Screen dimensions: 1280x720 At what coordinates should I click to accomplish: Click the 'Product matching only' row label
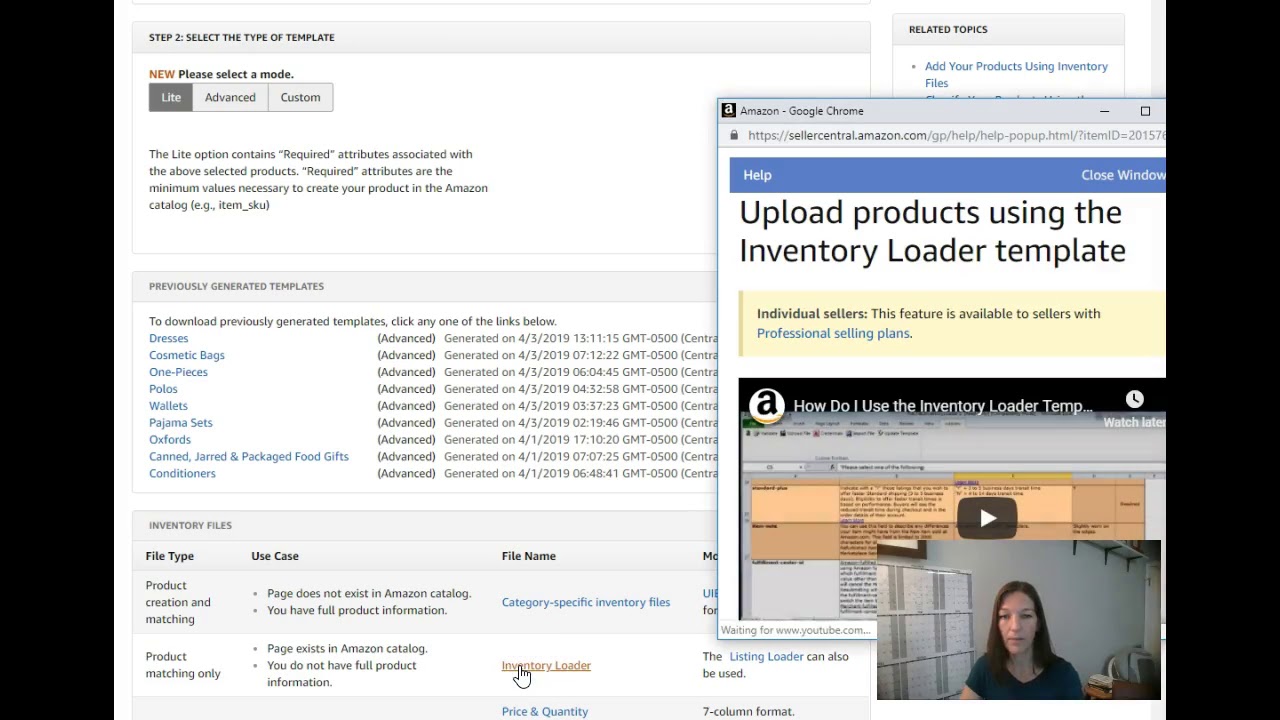click(x=183, y=665)
